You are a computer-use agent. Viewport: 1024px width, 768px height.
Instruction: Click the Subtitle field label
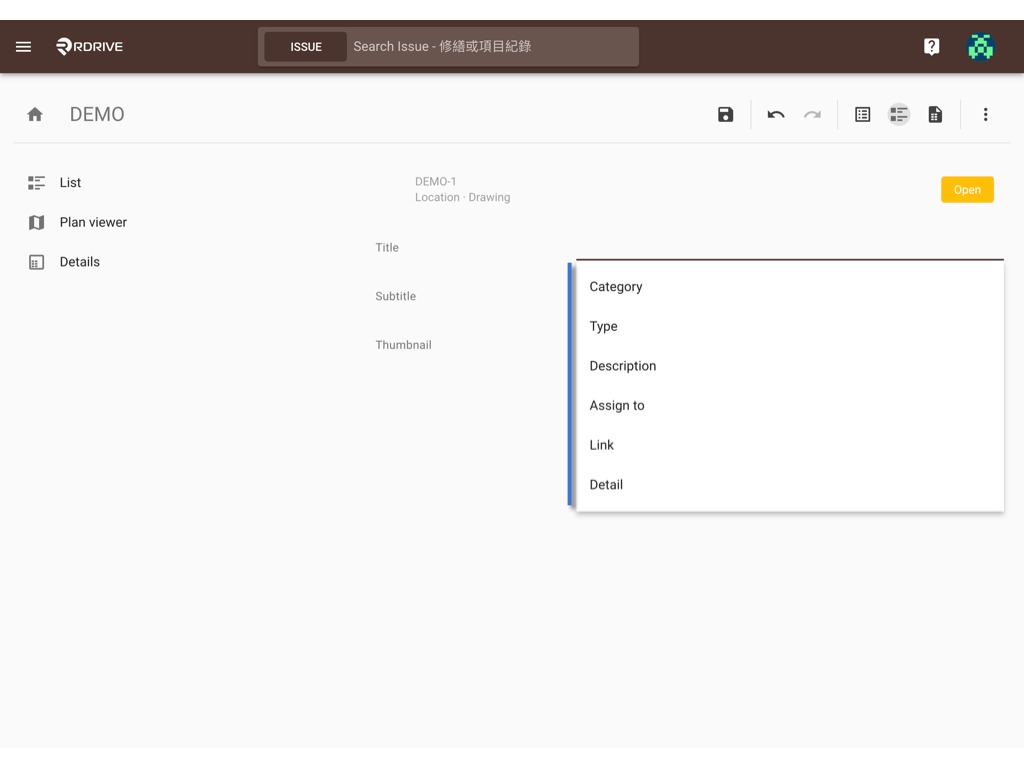395,296
